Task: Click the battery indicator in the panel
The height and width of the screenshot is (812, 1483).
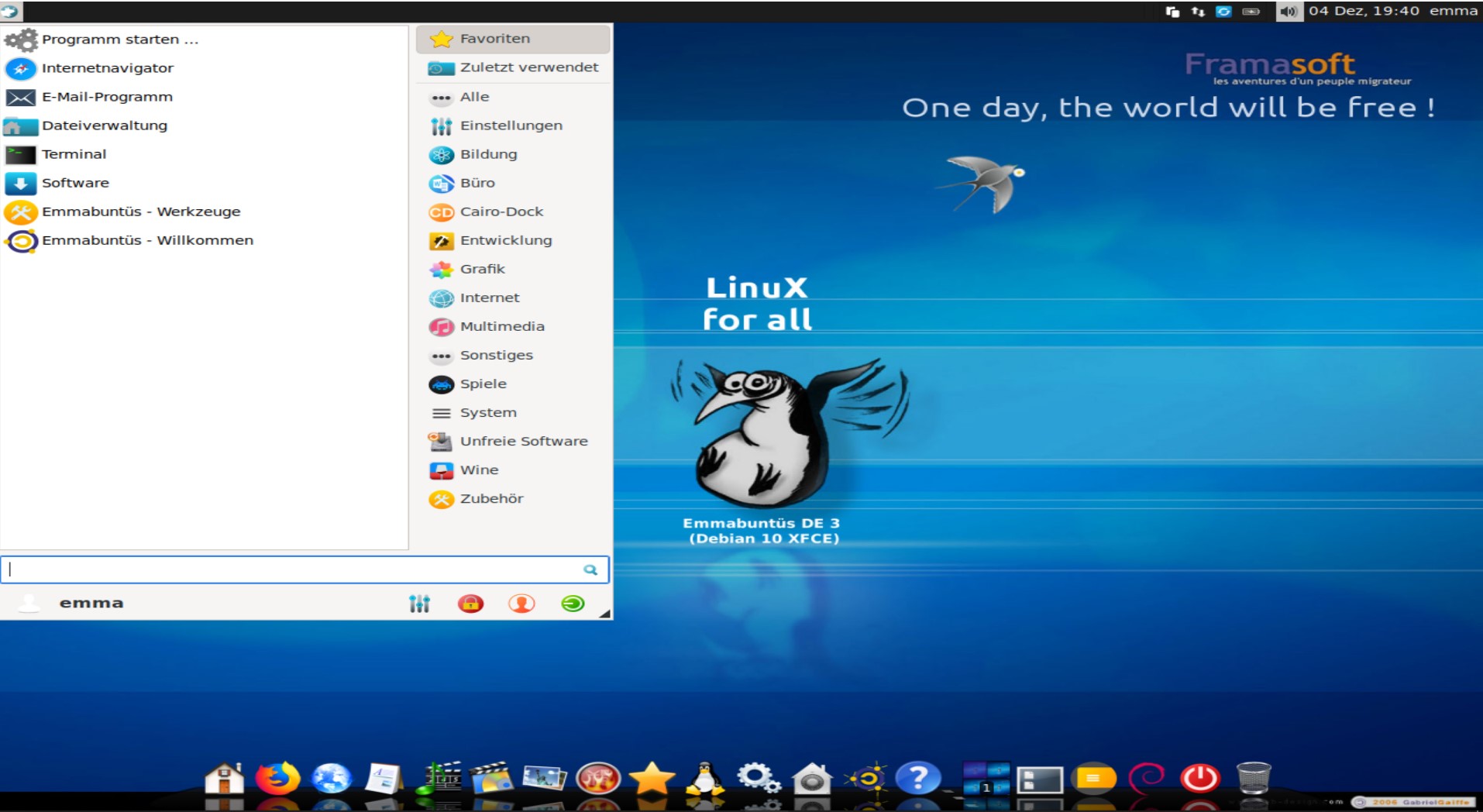Action: tap(1251, 12)
